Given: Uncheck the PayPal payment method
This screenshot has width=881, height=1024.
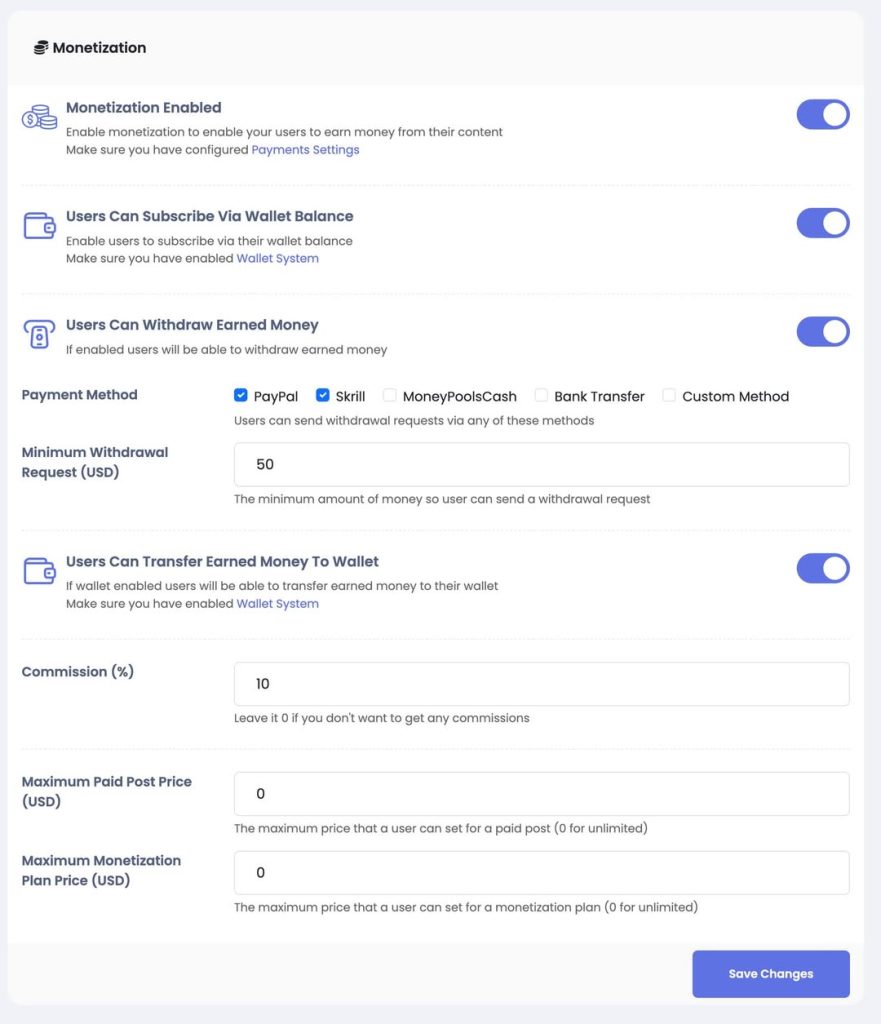Looking at the screenshot, I should [x=240, y=395].
